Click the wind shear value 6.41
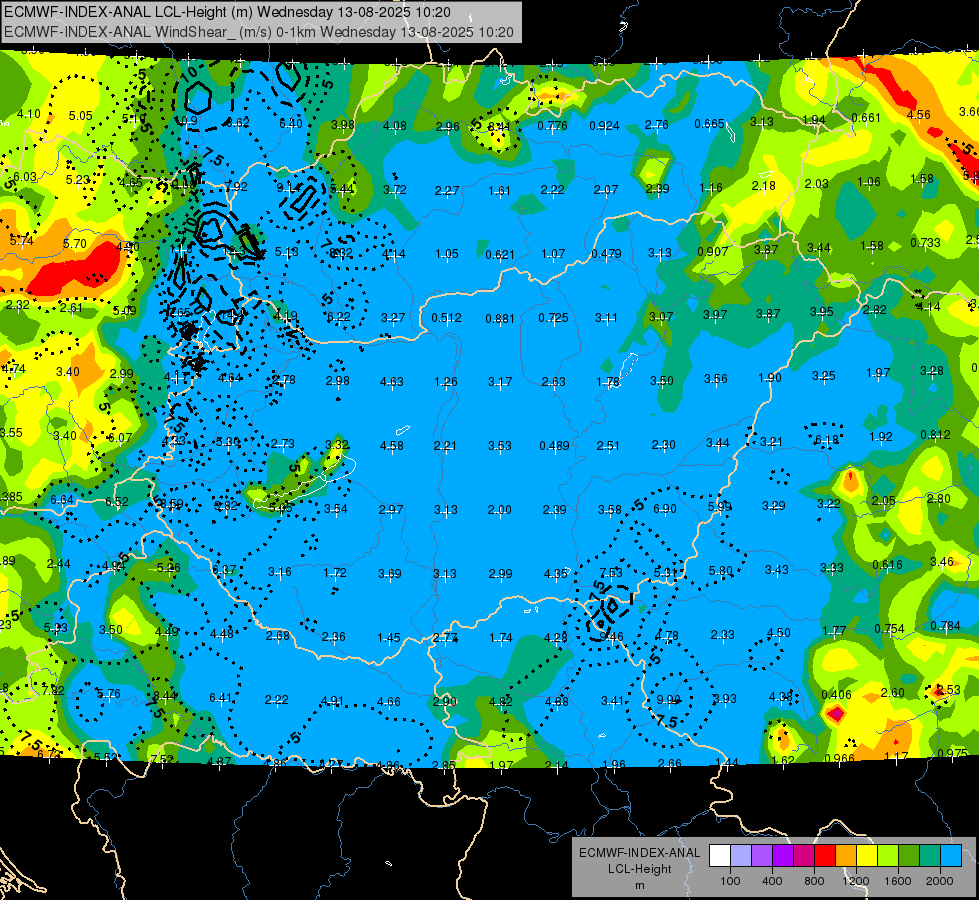The height and width of the screenshot is (900, 979). [x=220, y=698]
